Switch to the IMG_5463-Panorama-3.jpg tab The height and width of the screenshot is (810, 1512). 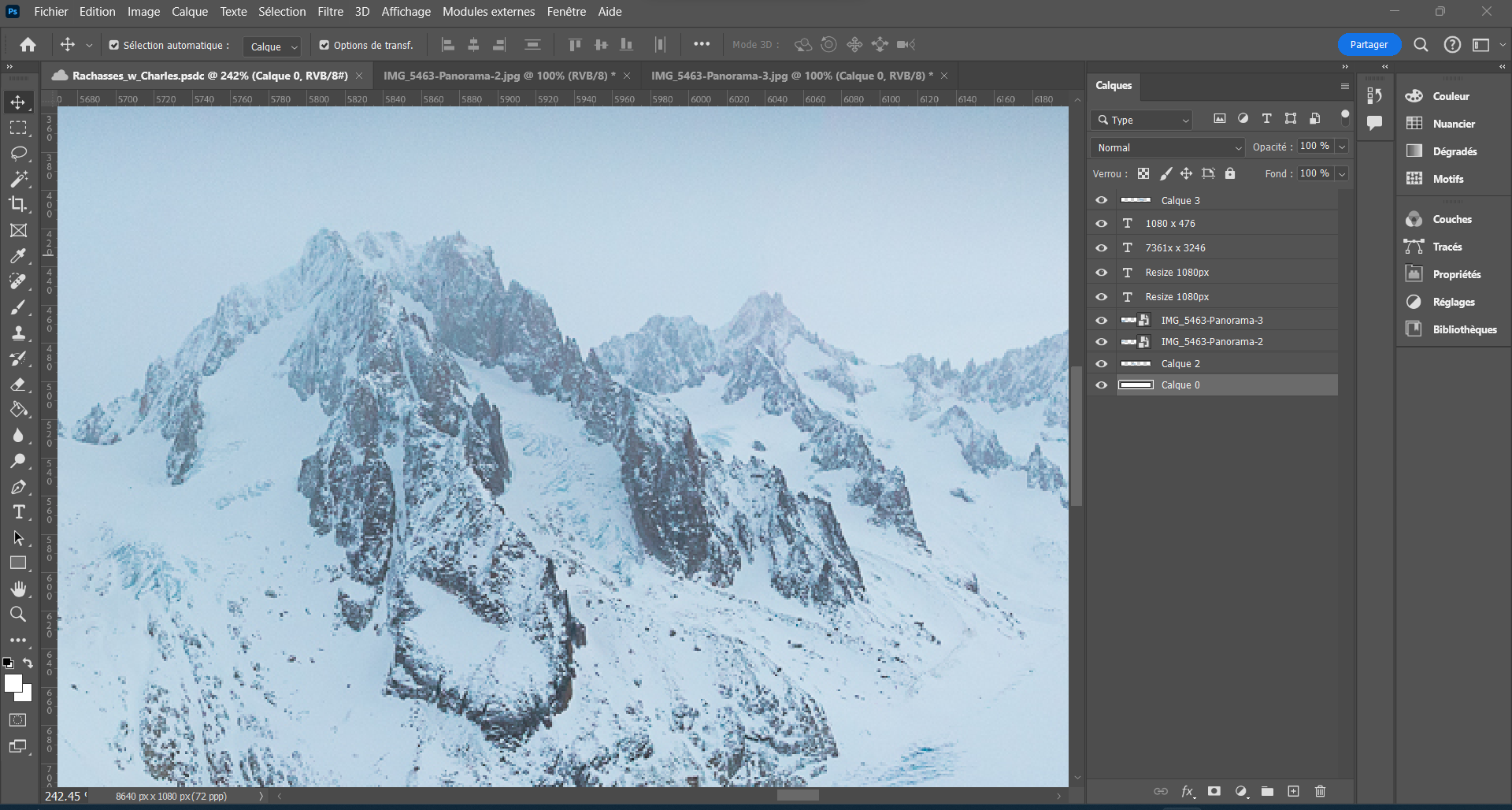coord(787,76)
